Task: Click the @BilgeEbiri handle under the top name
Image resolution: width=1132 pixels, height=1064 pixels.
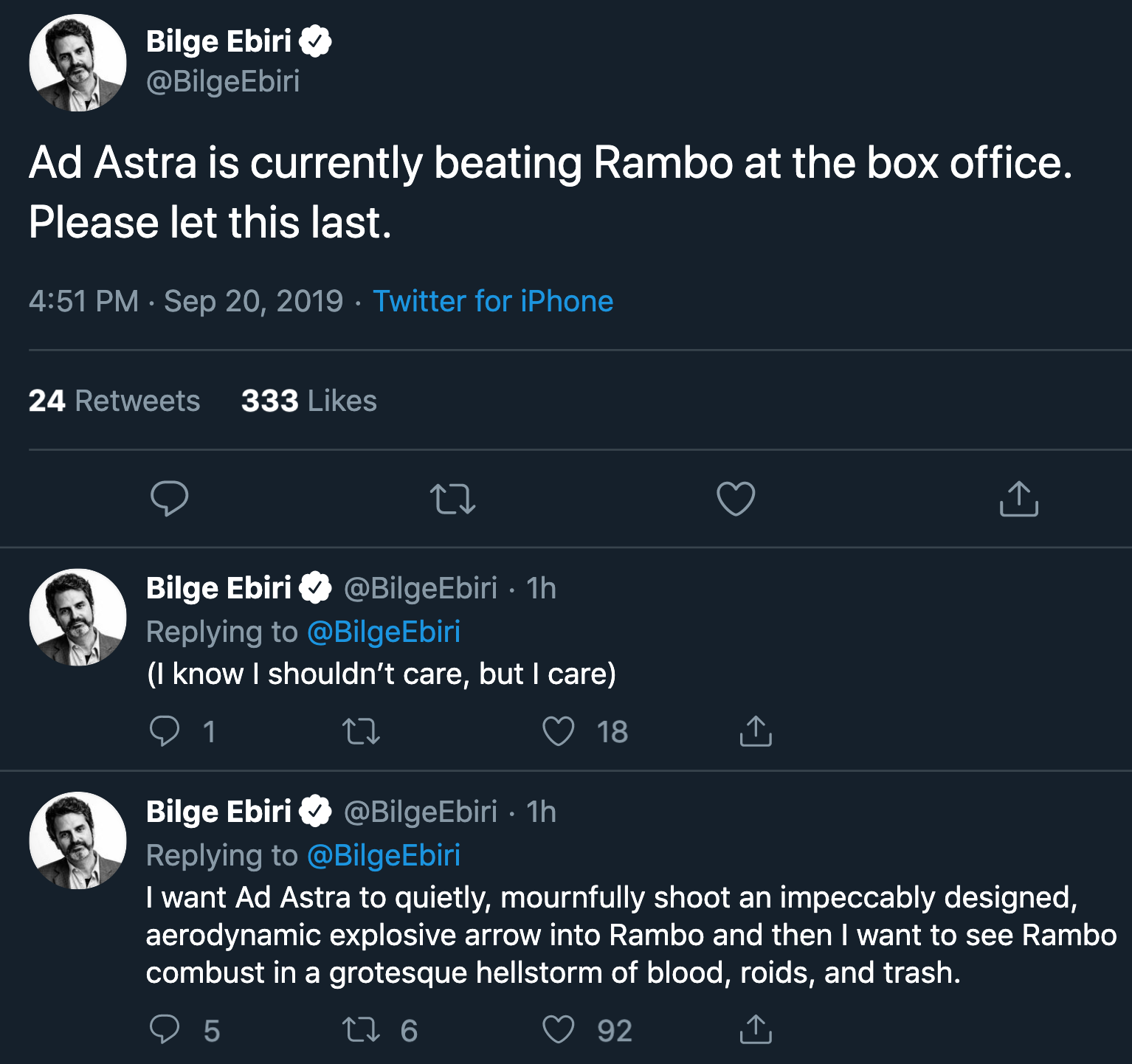Action: point(223,81)
